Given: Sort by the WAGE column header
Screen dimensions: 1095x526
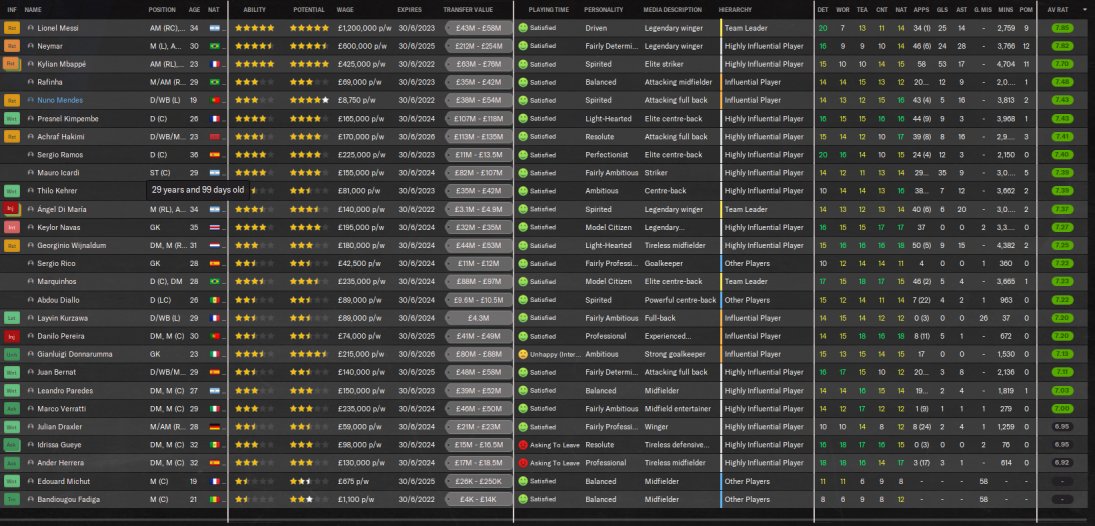Looking at the screenshot, I should (x=345, y=10).
